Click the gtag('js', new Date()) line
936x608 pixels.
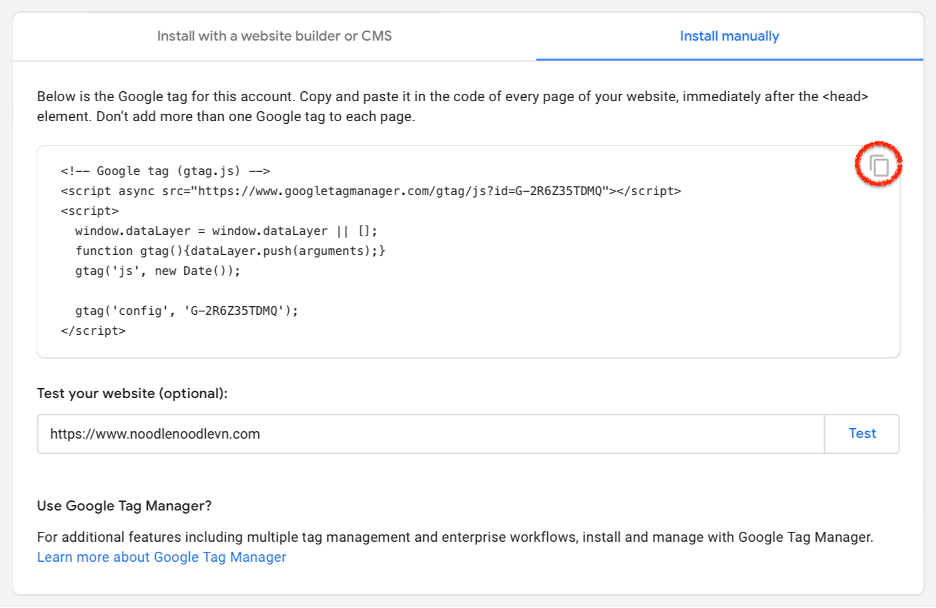click(x=158, y=271)
